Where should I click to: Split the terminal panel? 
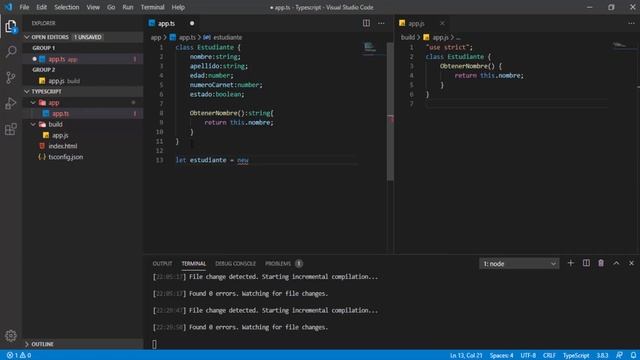tap(586, 263)
